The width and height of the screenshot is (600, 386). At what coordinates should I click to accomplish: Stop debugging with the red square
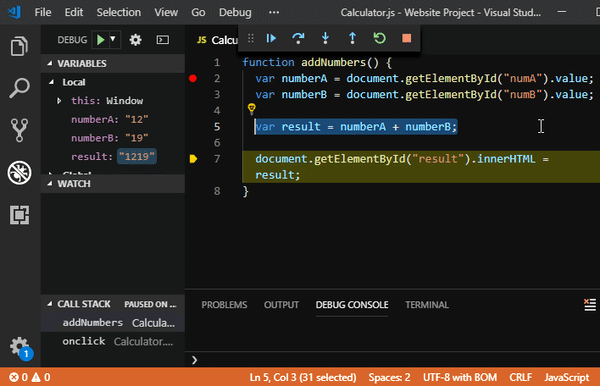pyautogui.click(x=407, y=38)
